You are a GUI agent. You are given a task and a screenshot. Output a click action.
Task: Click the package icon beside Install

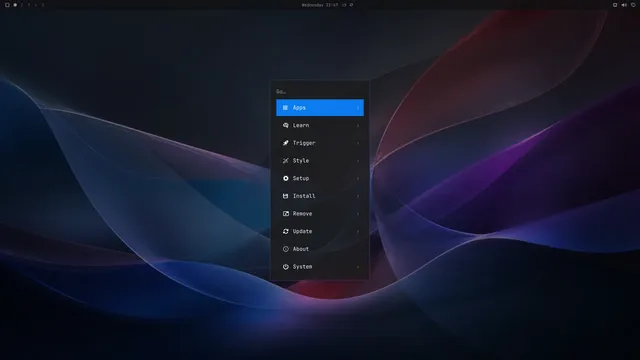point(285,196)
